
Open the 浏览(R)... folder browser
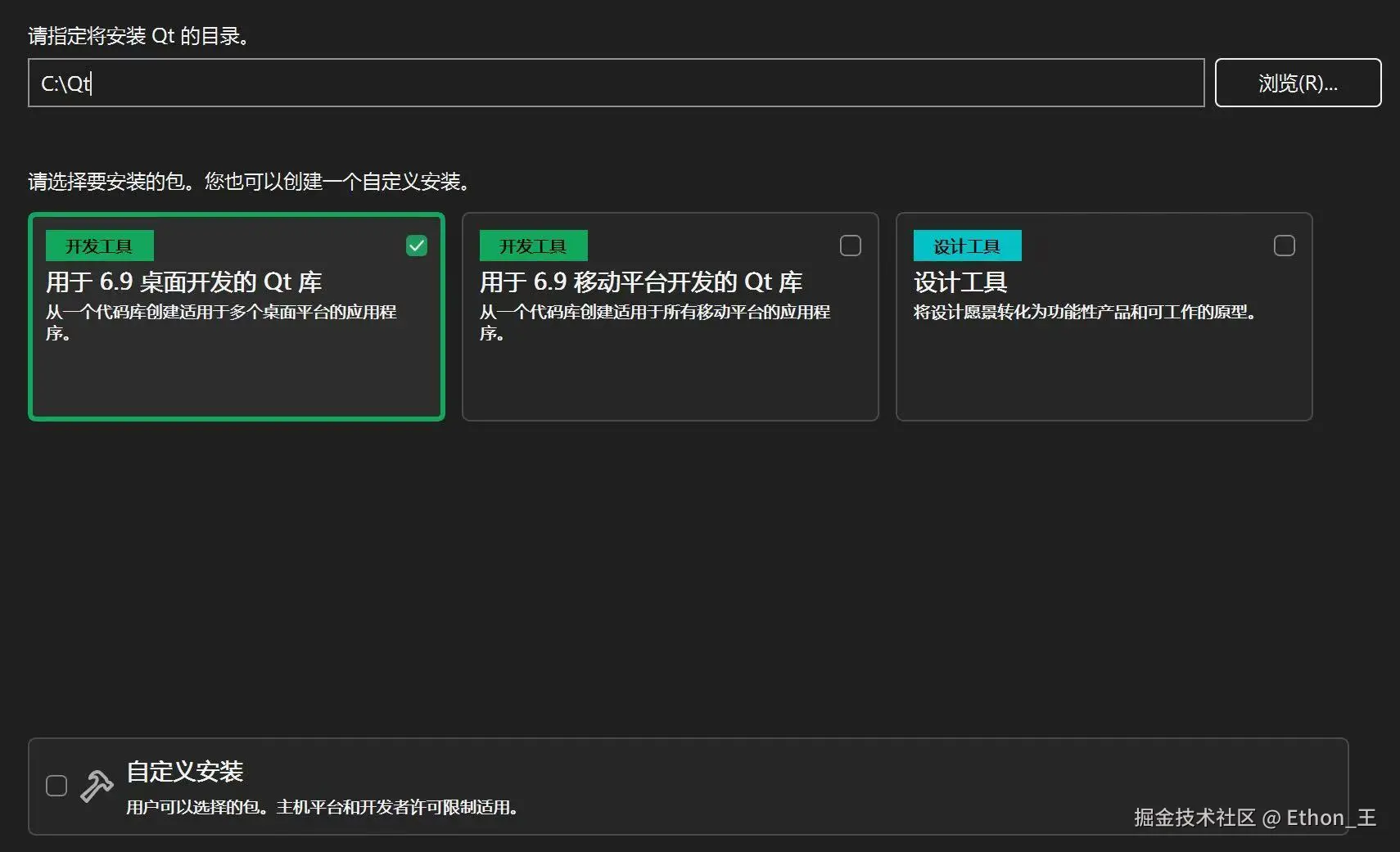(x=1298, y=83)
